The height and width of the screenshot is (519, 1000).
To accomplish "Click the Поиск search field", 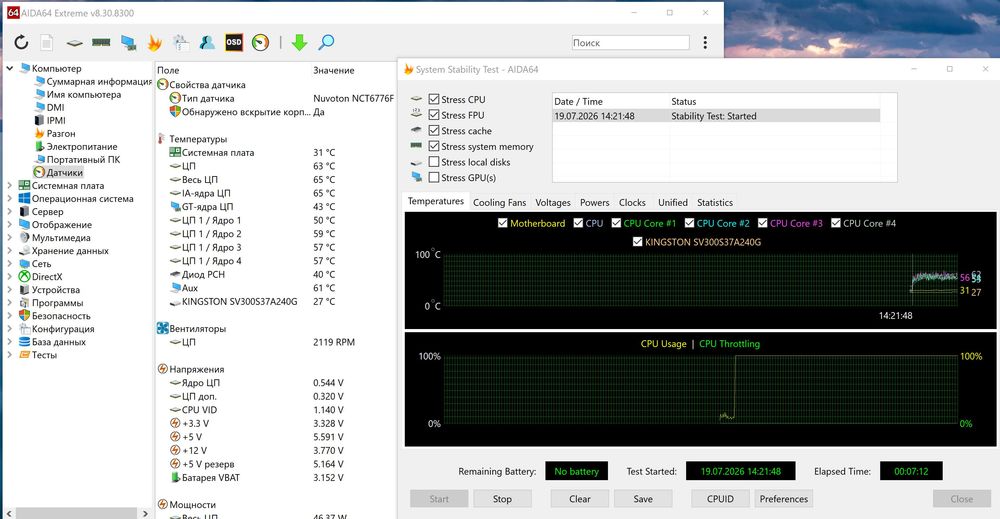I will [630, 43].
